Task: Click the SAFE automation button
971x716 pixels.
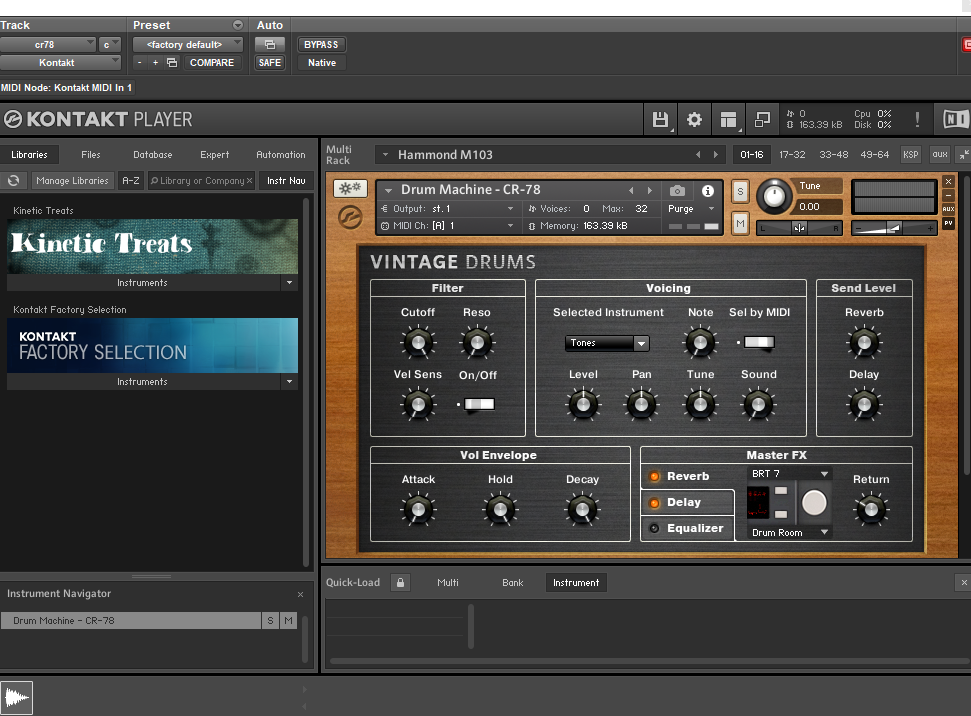Action: (270, 63)
